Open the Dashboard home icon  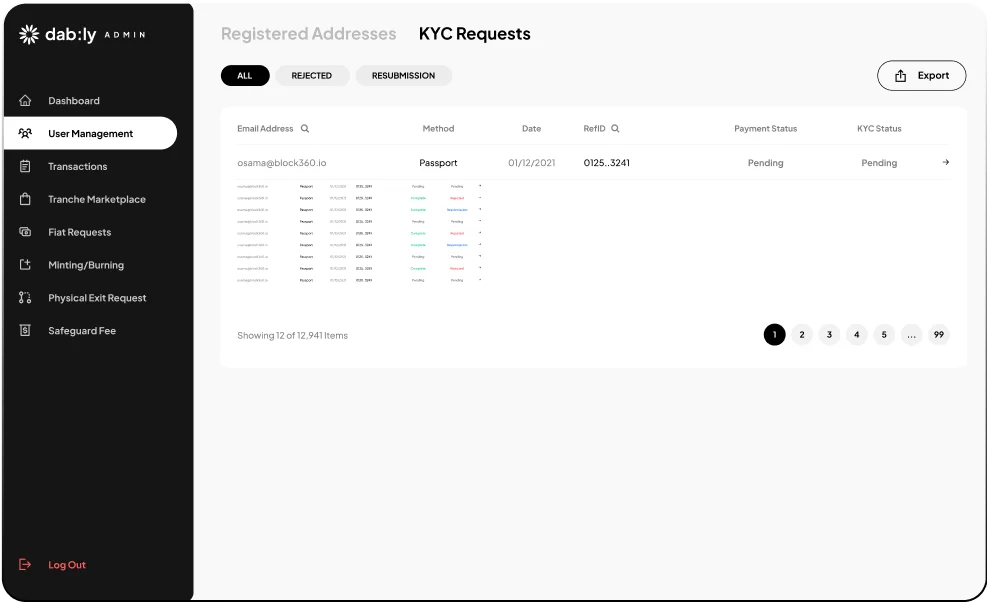(25, 100)
